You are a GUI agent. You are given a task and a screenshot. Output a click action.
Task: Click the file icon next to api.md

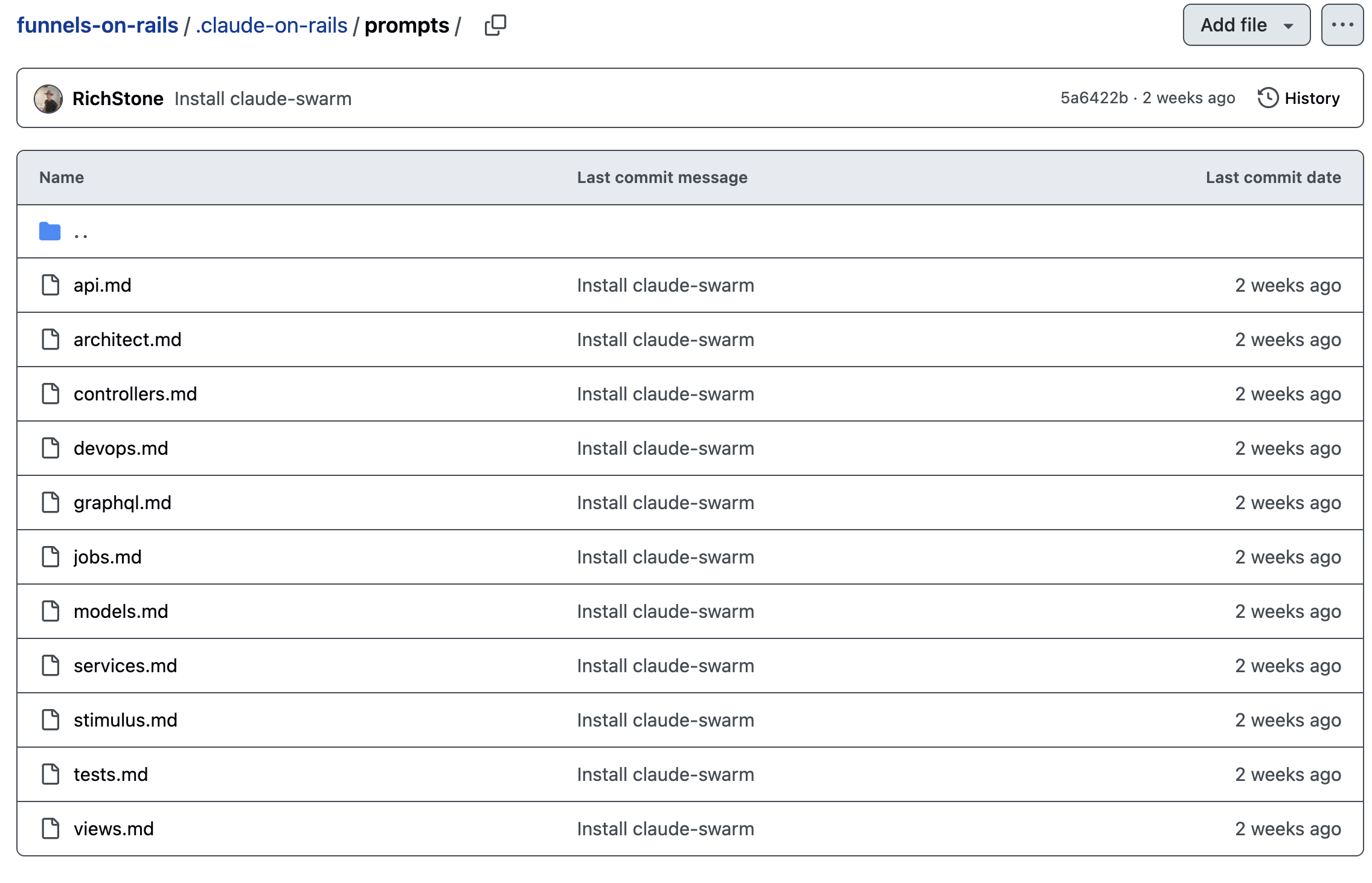pos(51,285)
